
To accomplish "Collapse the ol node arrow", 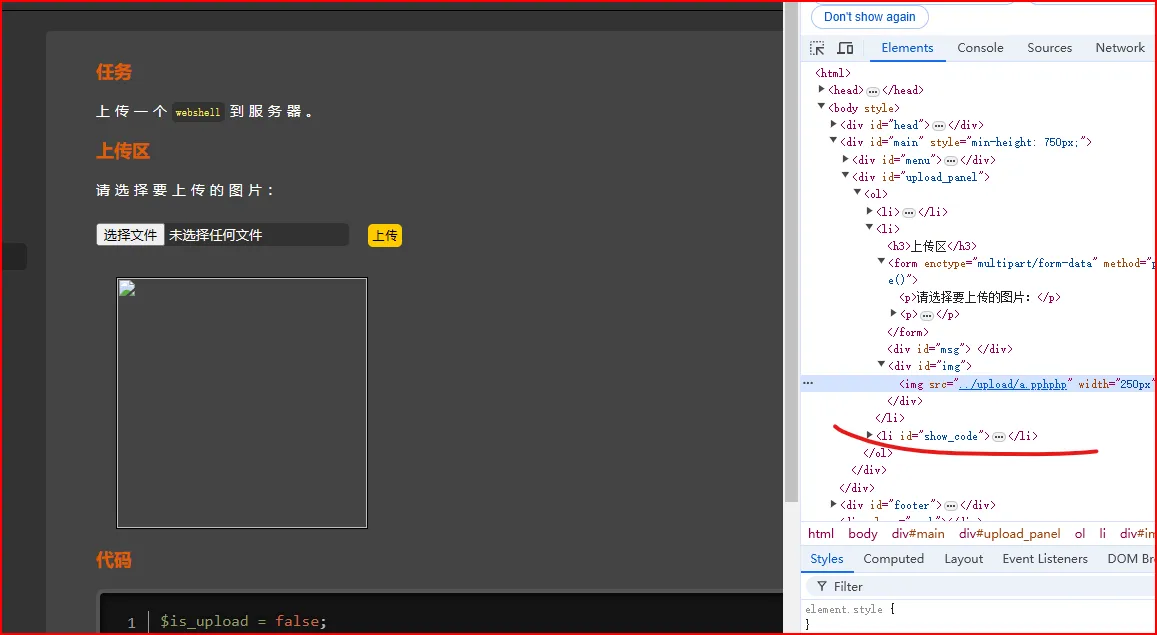I will pyautogui.click(x=857, y=192).
